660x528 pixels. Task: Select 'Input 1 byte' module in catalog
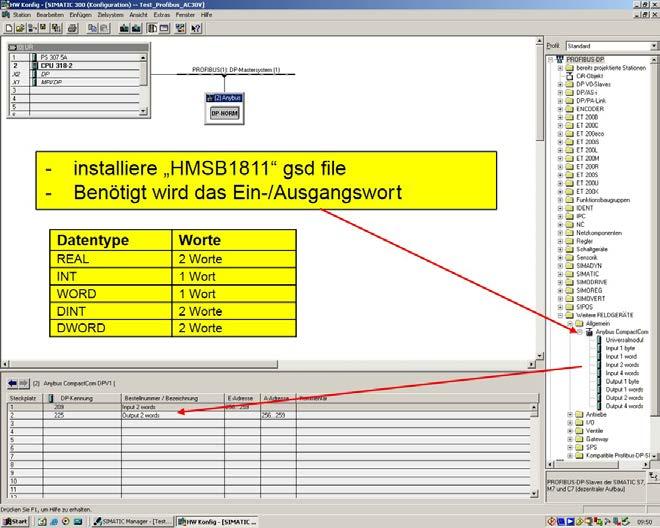620,348
